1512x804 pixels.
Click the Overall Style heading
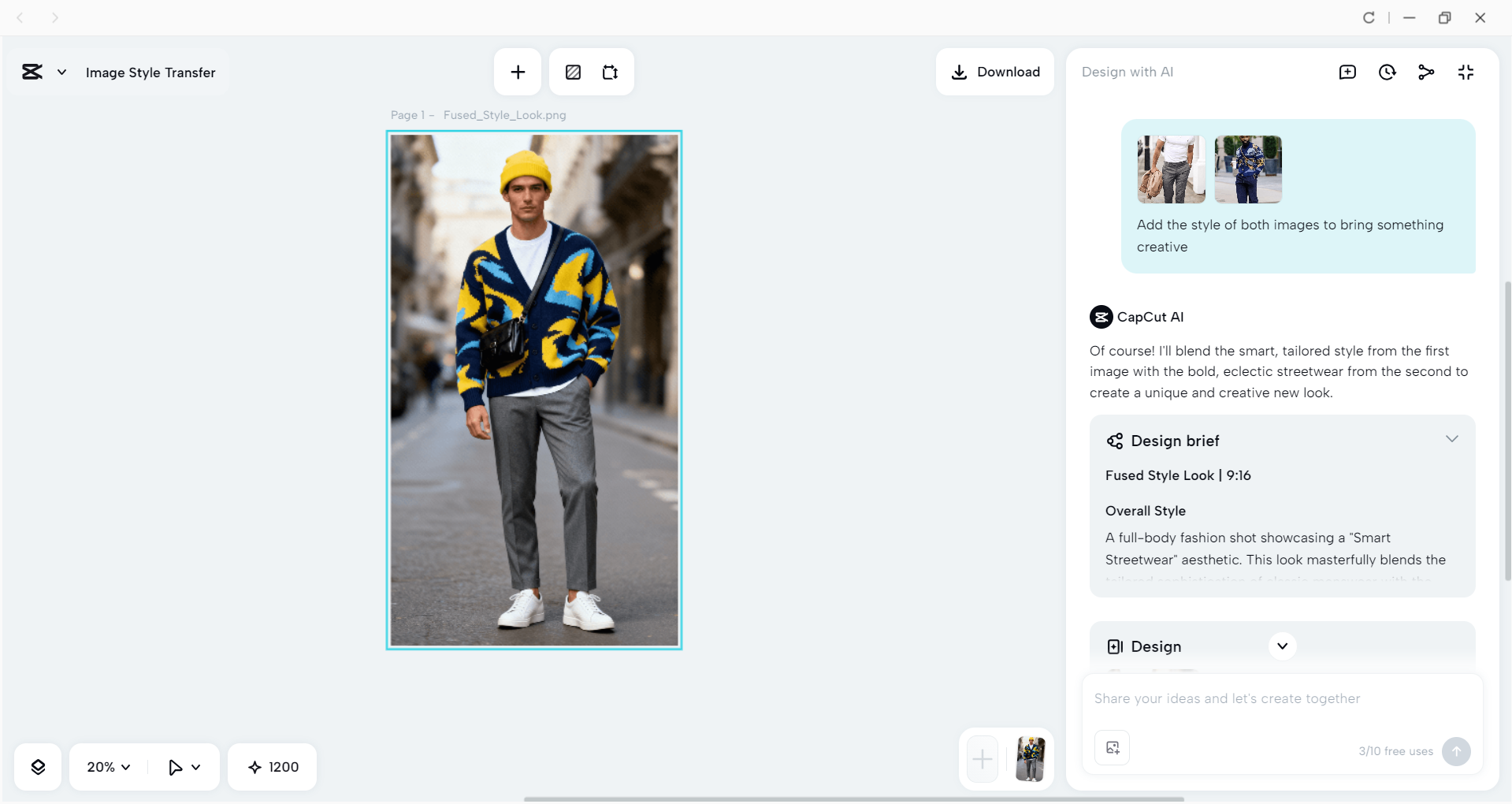1146,511
